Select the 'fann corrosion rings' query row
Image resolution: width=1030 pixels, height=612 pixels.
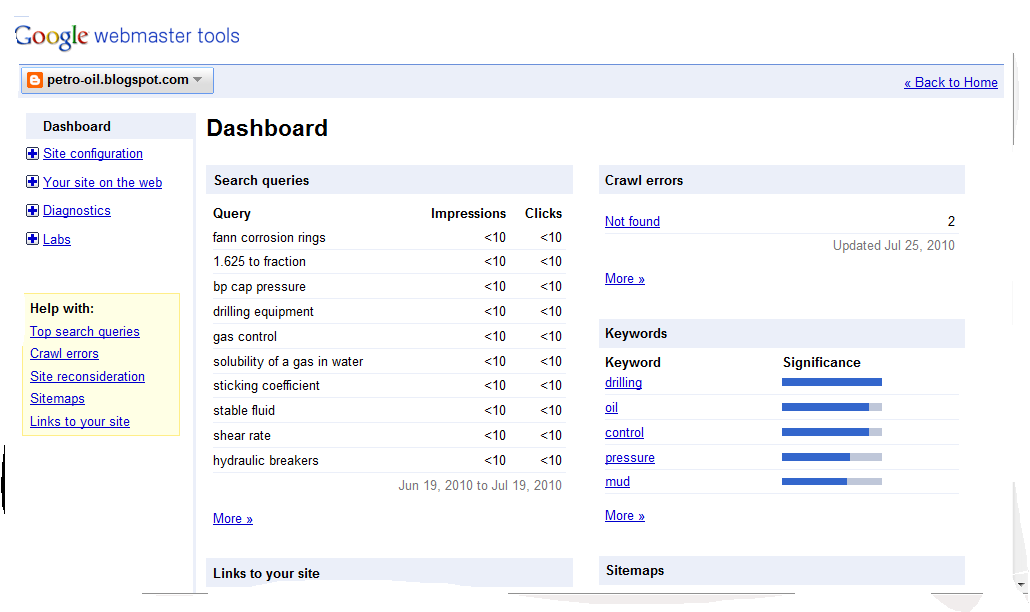[x=389, y=238]
